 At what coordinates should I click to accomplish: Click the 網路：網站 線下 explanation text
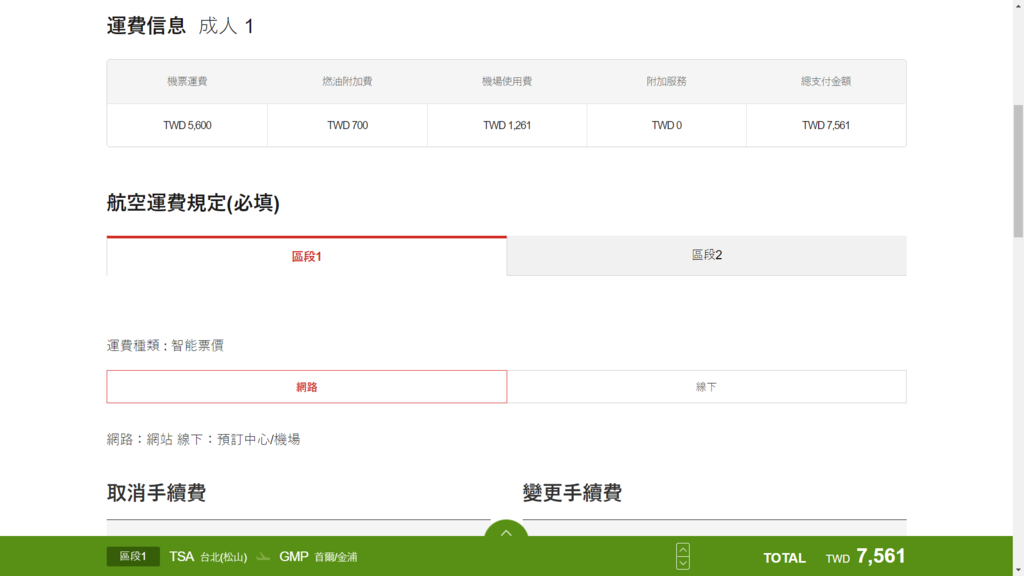pos(204,440)
